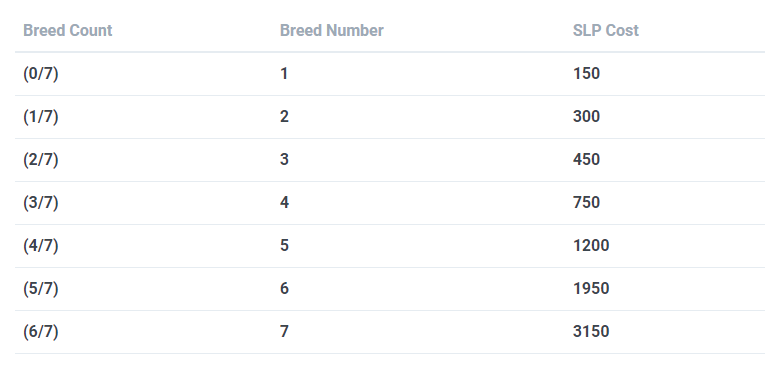Select the (5/7) breed count cell
The image size is (784, 372).
pyautogui.click(x=40, y=289)
